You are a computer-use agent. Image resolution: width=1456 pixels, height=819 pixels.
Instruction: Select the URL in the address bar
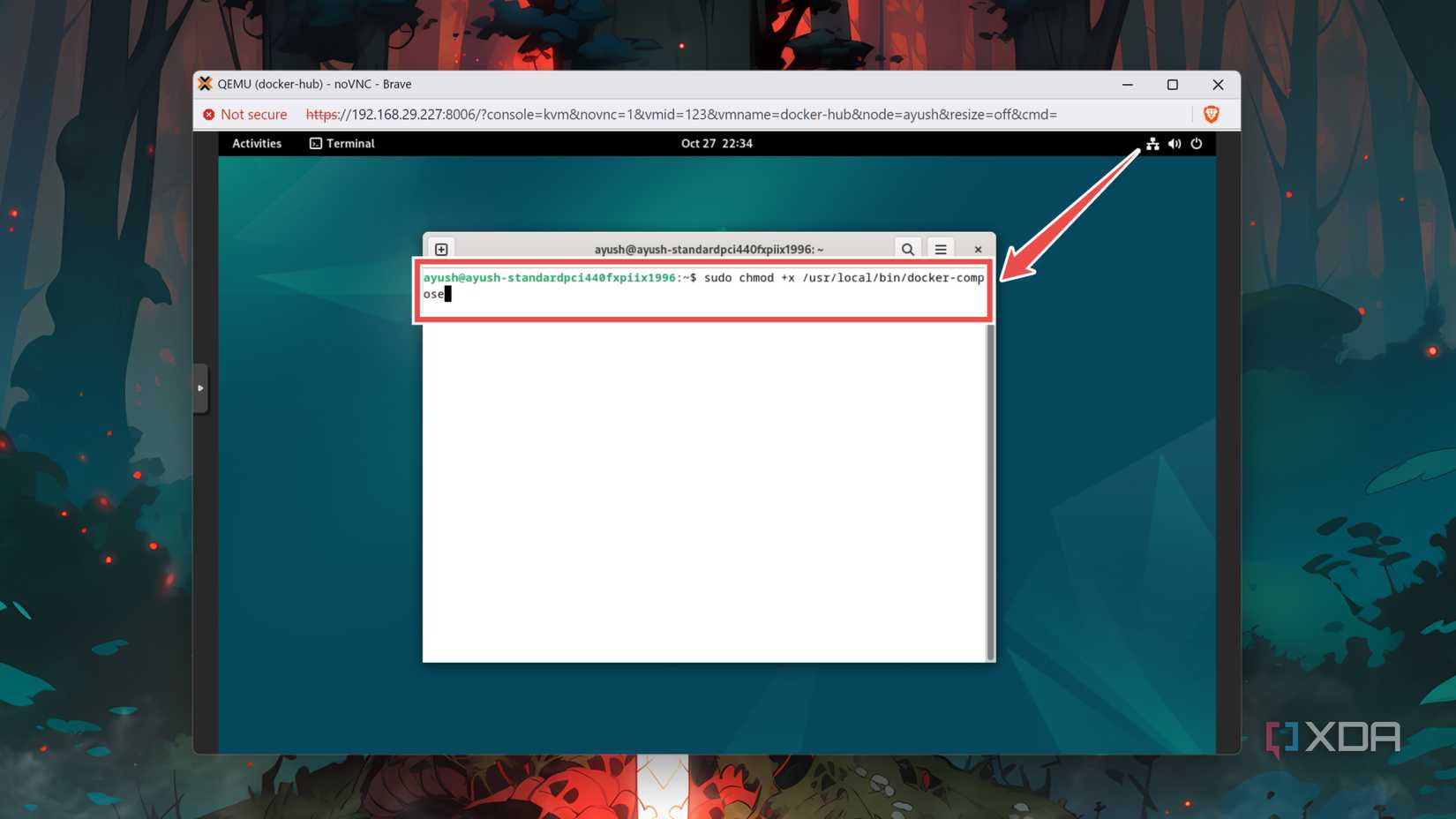[681, 114]
